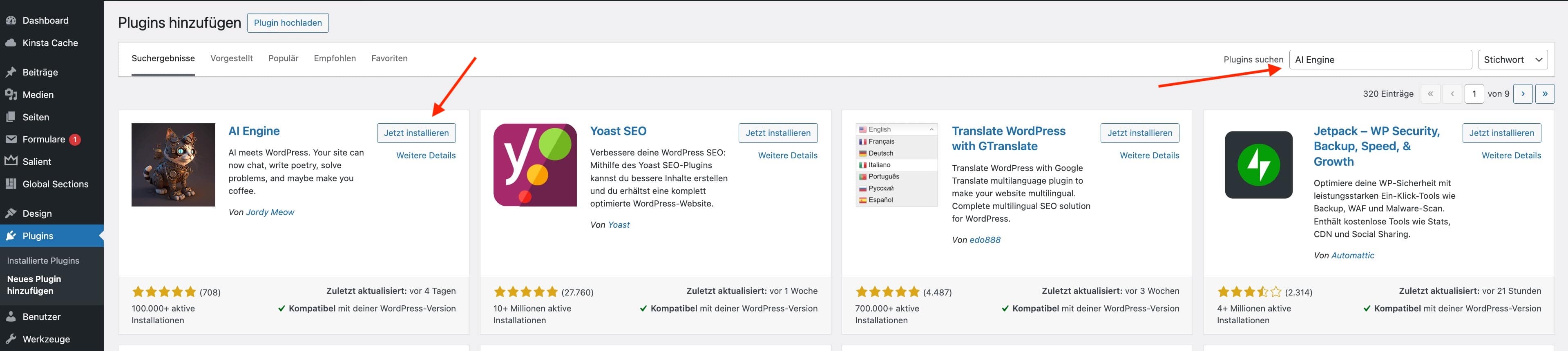Click the Plugins plug icon
The image size is (1568, 351).
[10, 235]
